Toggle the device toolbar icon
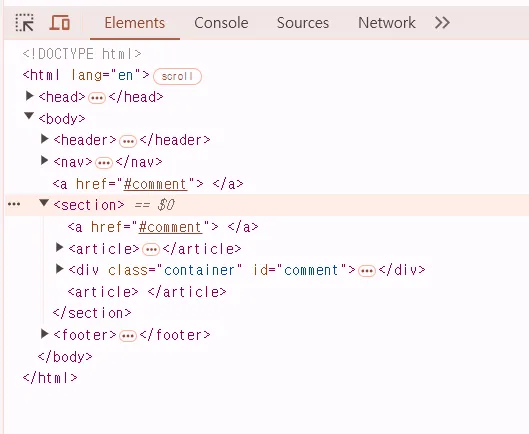 click(60, 23)
